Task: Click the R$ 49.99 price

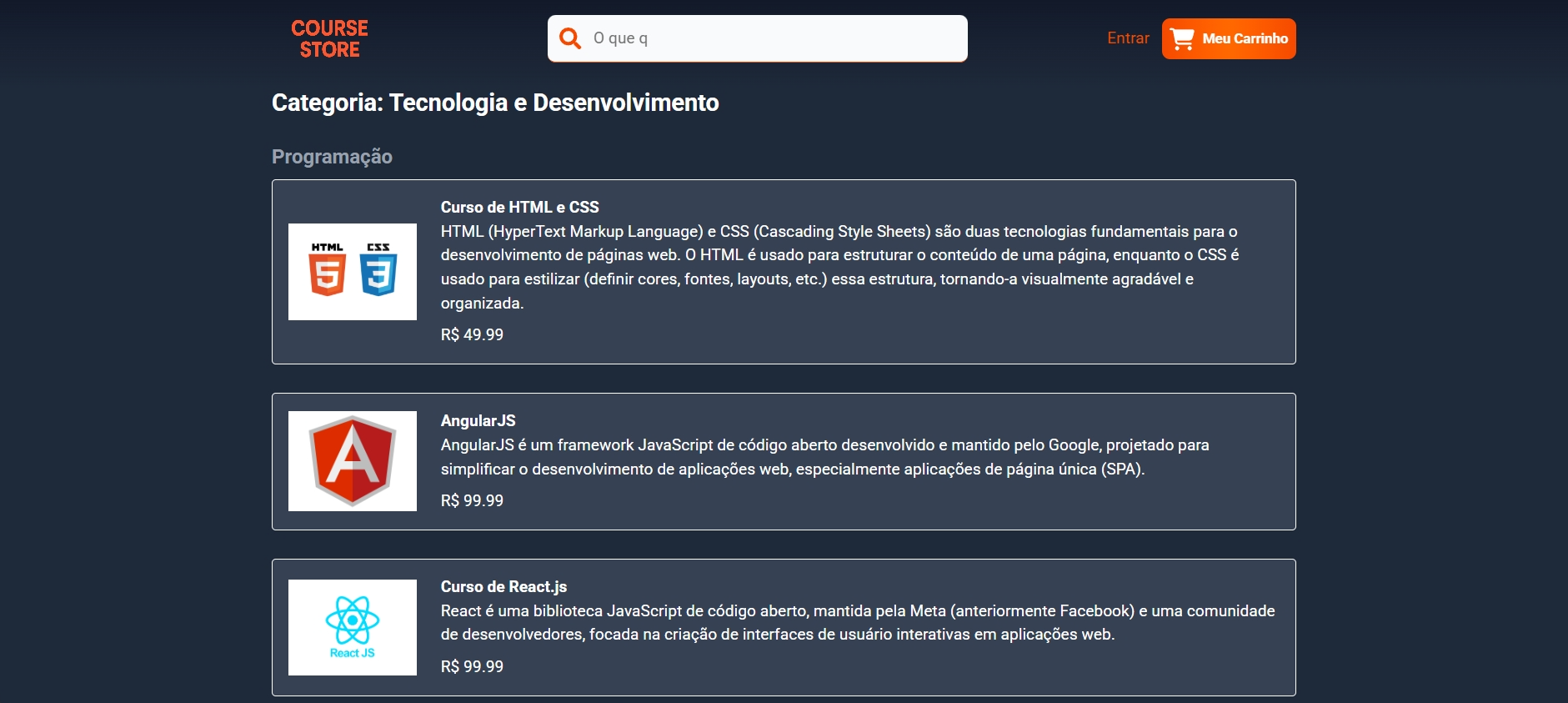Action: [472, 334]
